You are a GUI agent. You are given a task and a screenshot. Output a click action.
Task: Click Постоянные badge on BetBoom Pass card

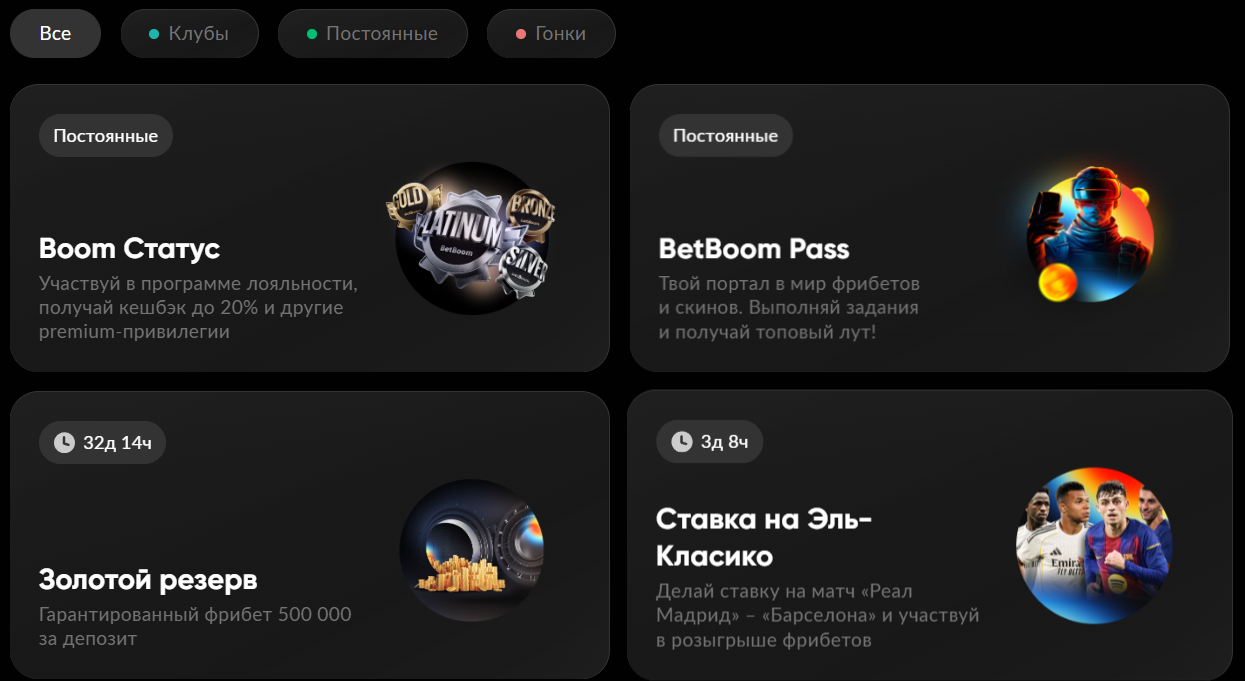coord(726,136)
